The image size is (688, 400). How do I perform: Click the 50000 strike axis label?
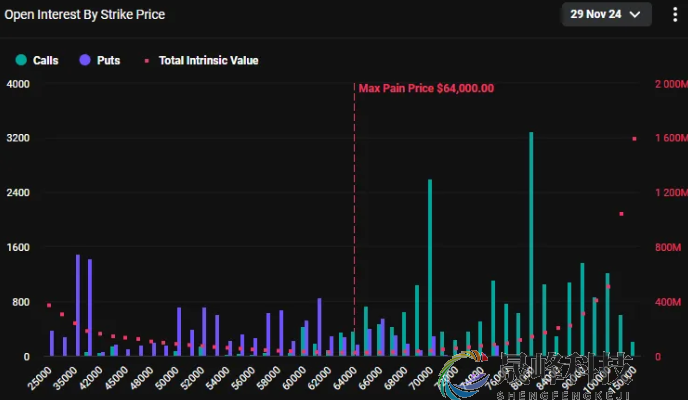(x=167, y=378)
